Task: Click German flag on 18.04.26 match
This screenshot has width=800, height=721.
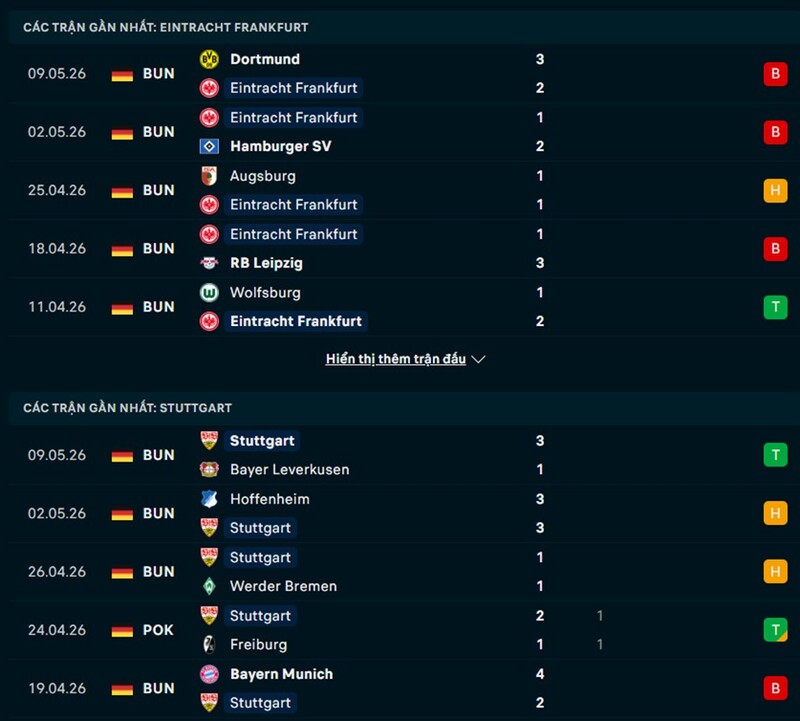Action: [x=122, y=250]
